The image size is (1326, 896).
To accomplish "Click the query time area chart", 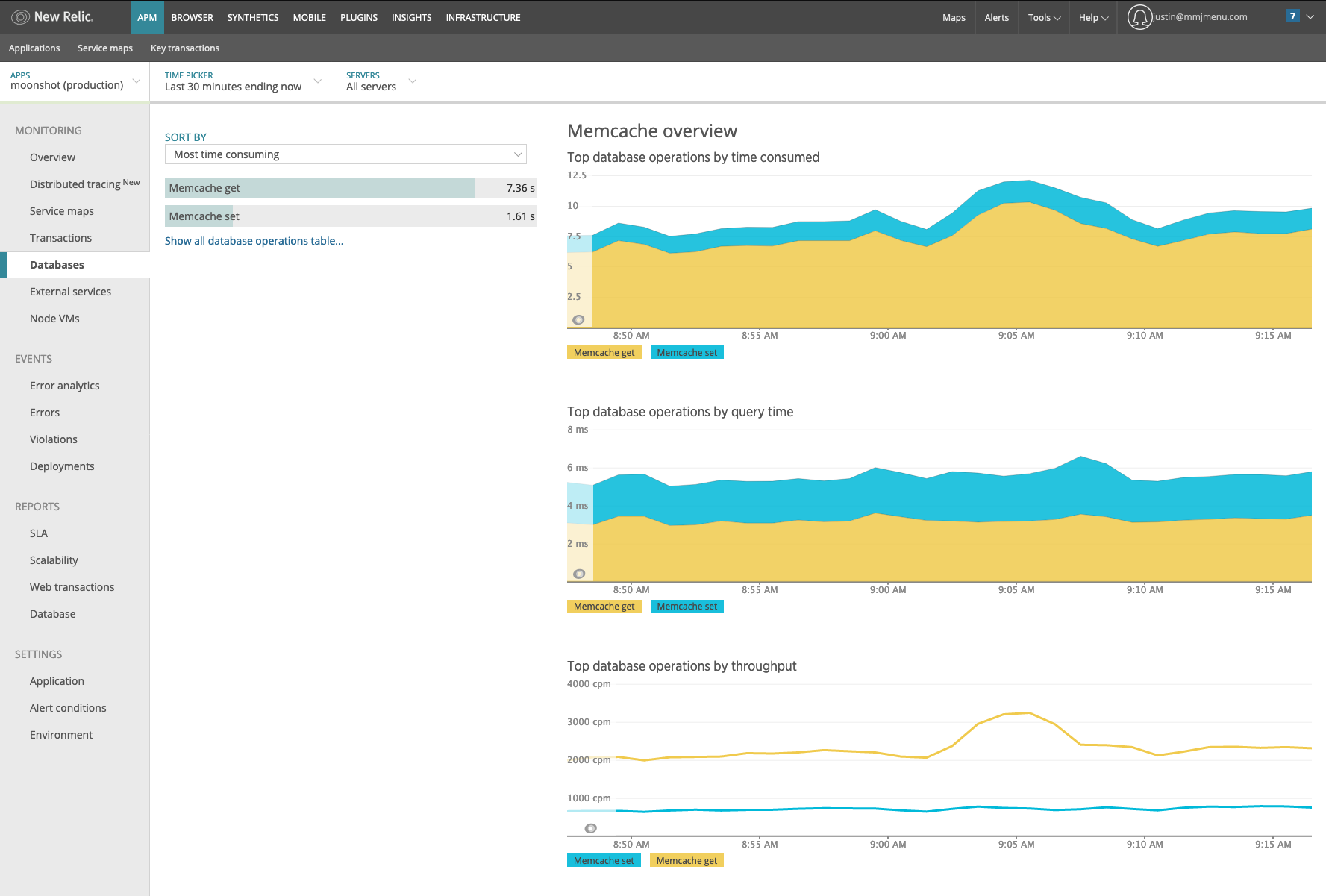I will [x=939, y=506].
